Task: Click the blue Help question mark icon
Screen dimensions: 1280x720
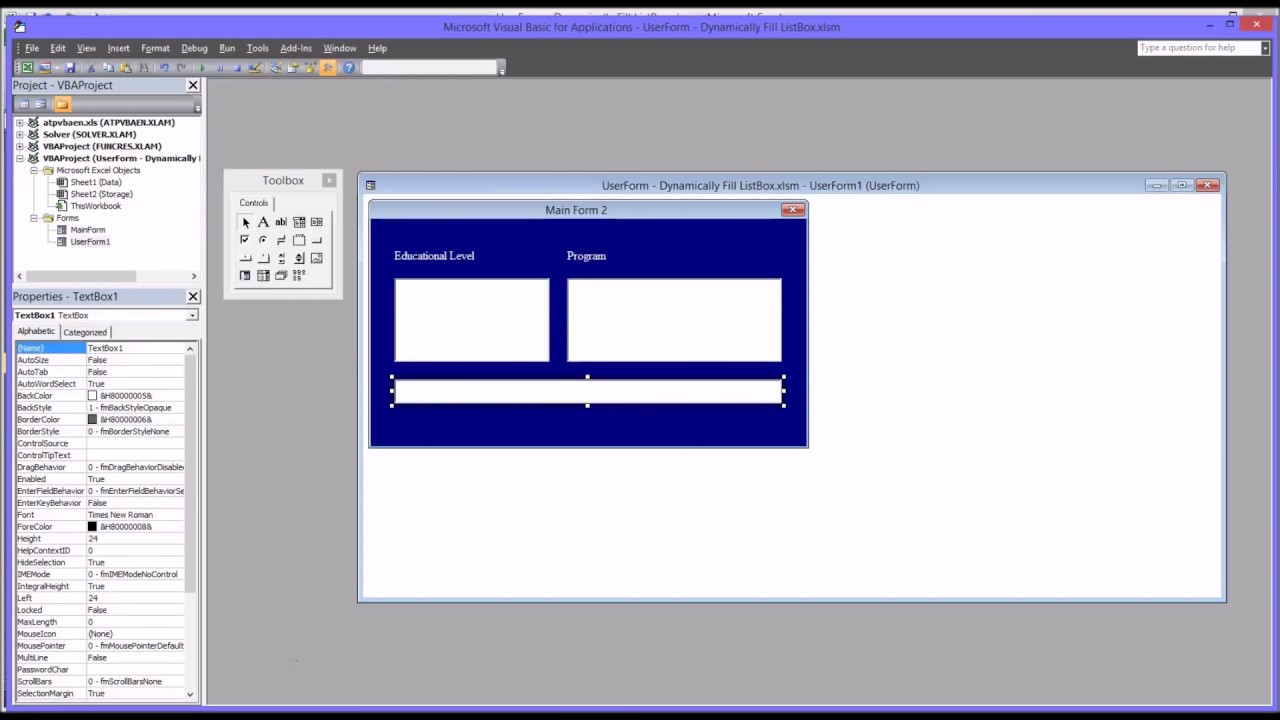Action: [x=349, y=68]
